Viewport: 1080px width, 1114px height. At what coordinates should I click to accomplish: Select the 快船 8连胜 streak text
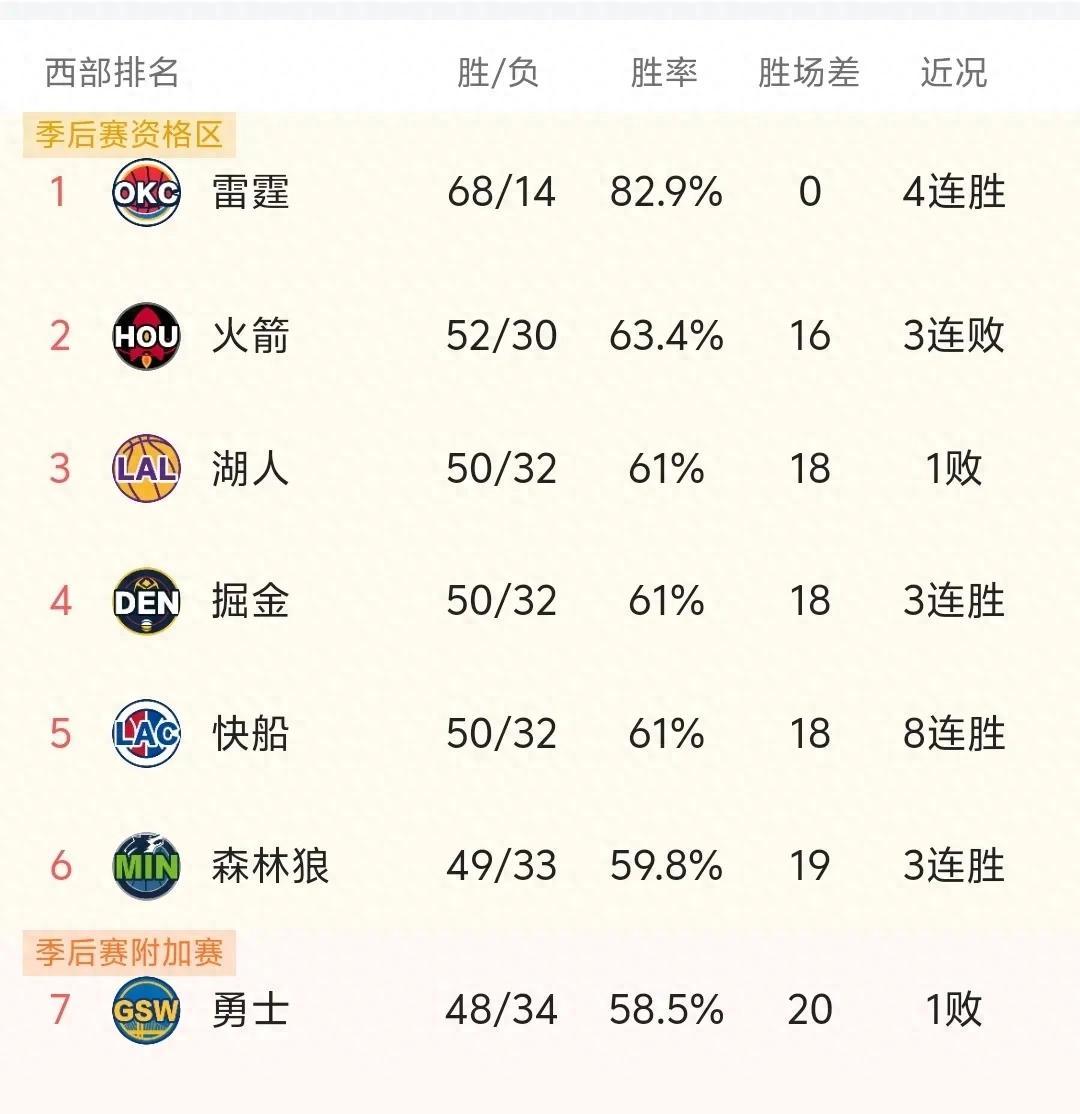pyautogui.click(x=954, y=733)
